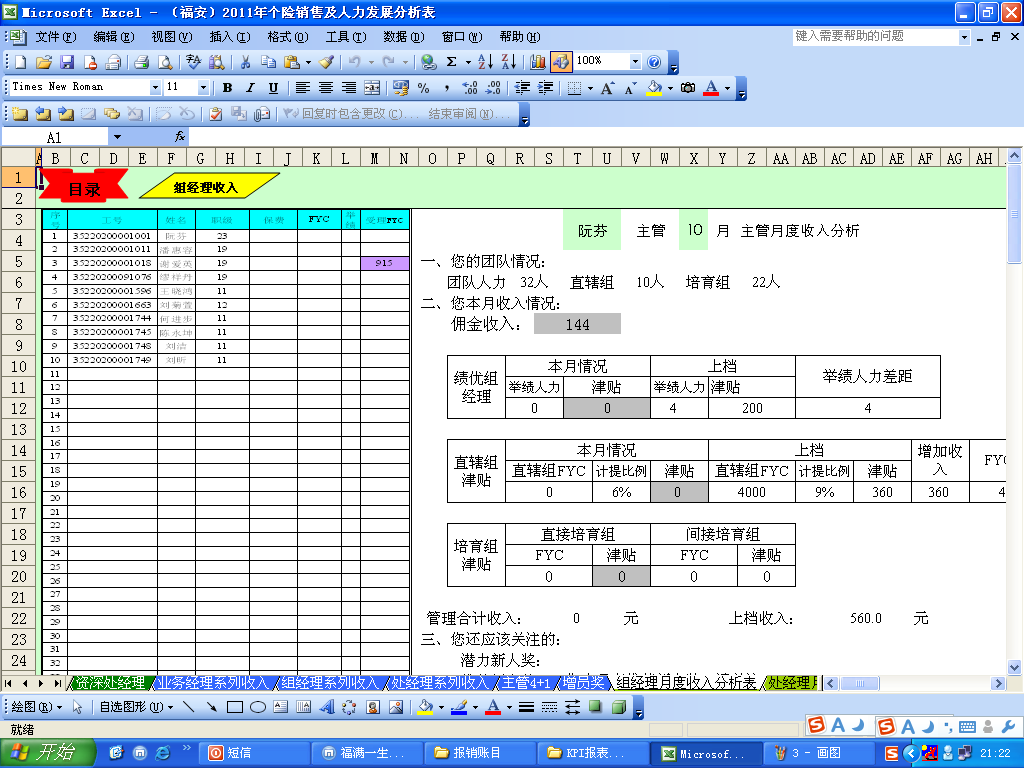Switch to the 报销账目 taskbar window
This screenshot has width=1024, height=768.
[x=480, y=753]
